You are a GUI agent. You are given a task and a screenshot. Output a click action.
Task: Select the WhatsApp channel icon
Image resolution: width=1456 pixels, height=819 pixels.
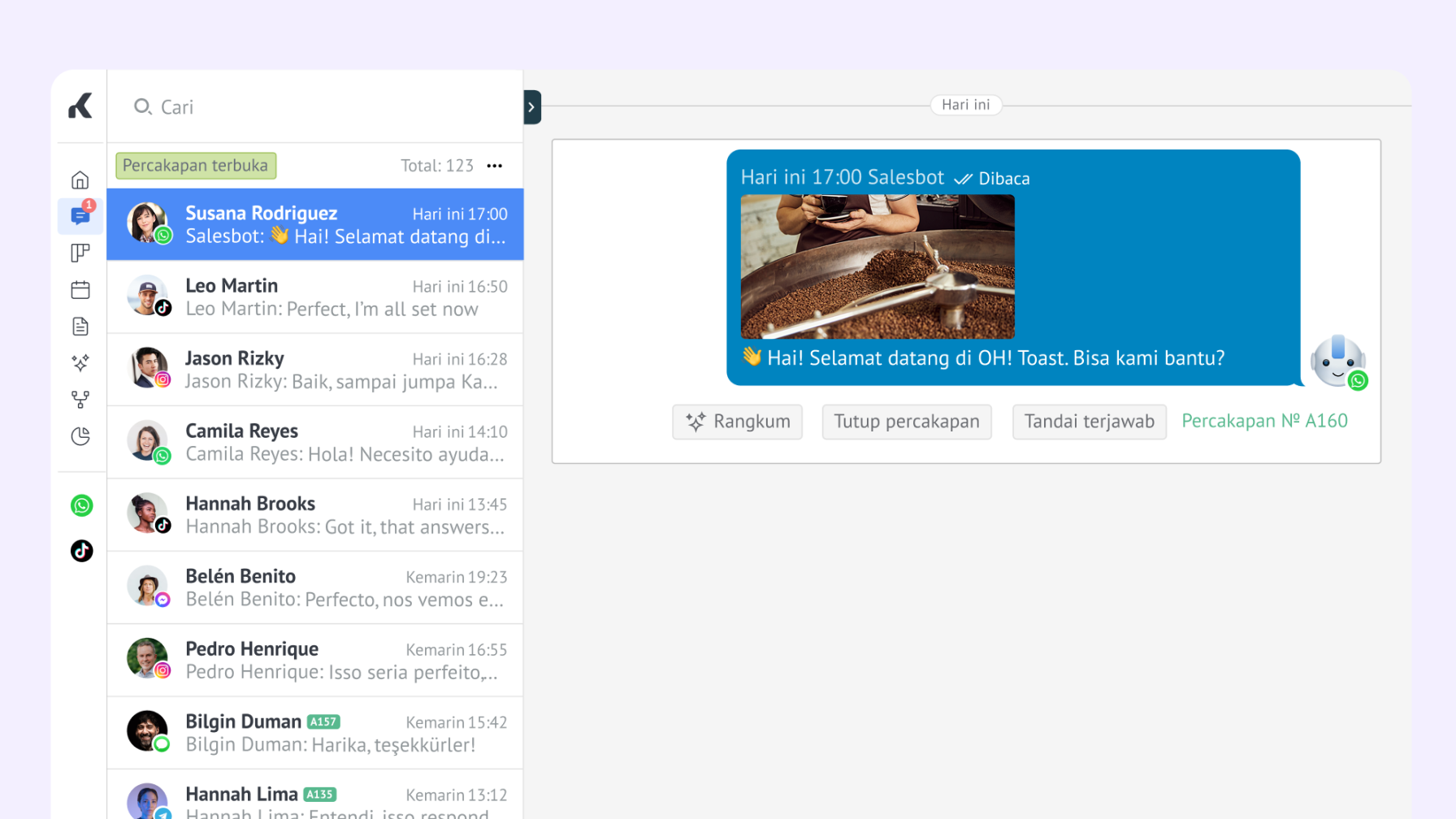(81, 505)
